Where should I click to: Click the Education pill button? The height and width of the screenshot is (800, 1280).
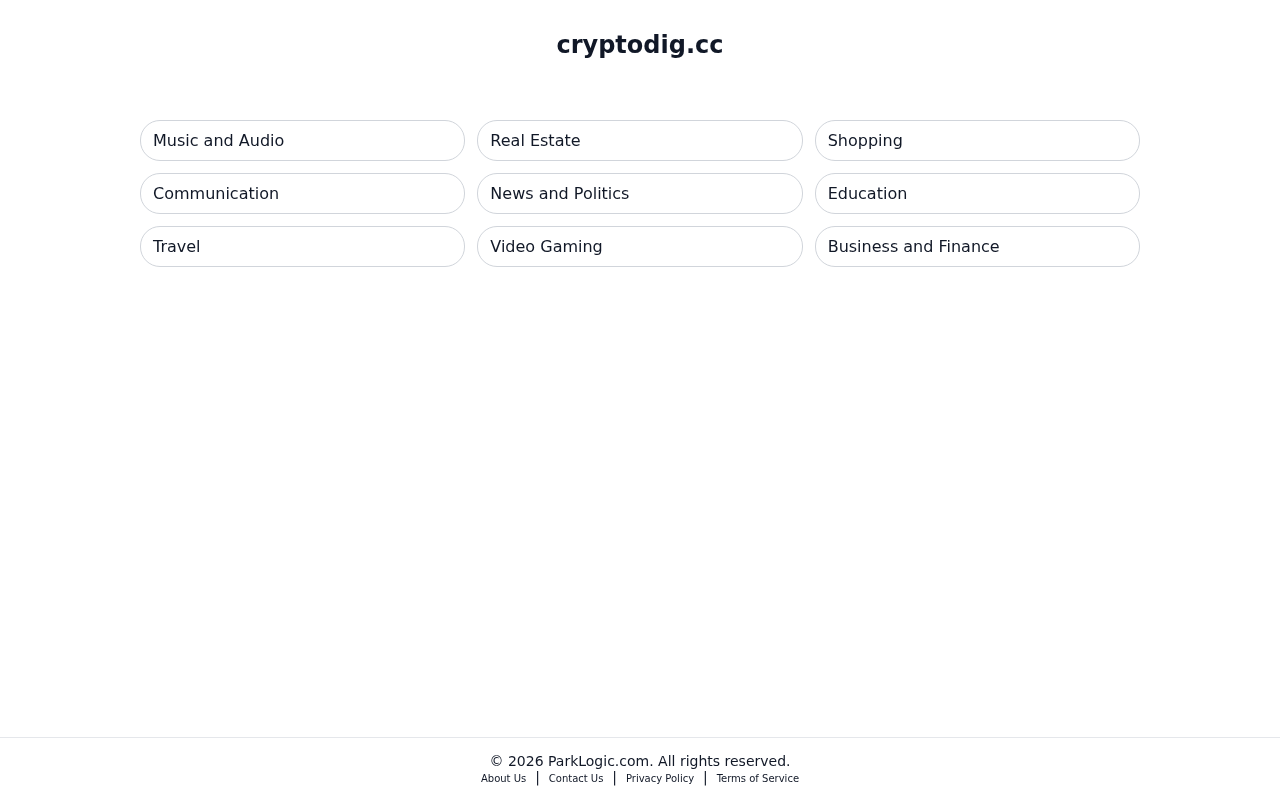(x=977, y=194)
